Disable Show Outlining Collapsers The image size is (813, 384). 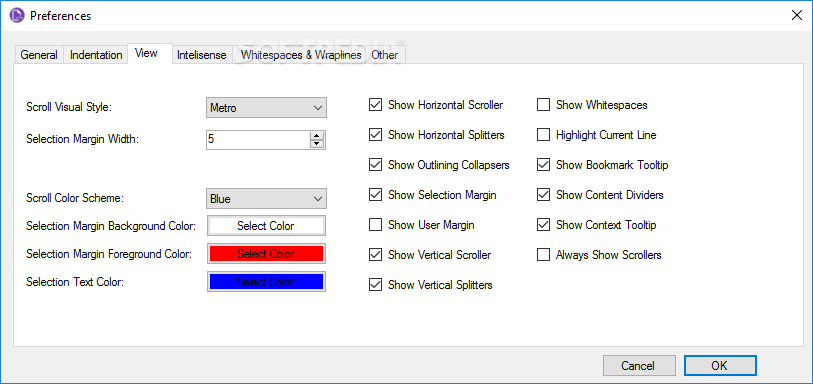[x=375, y=165]
